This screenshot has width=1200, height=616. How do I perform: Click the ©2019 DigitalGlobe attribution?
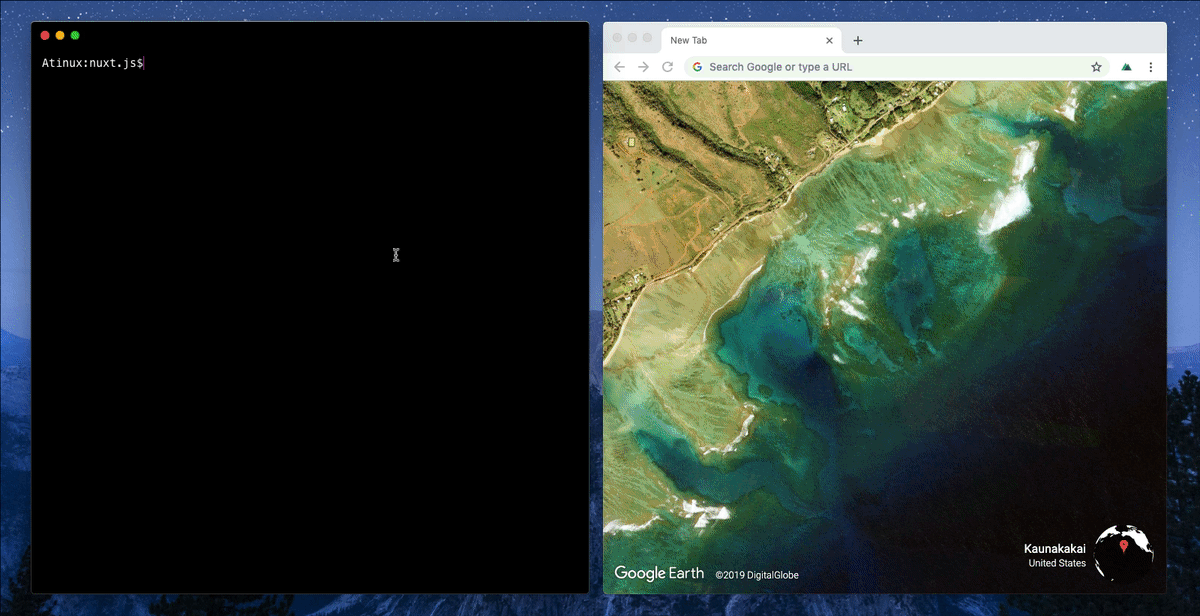757,575
